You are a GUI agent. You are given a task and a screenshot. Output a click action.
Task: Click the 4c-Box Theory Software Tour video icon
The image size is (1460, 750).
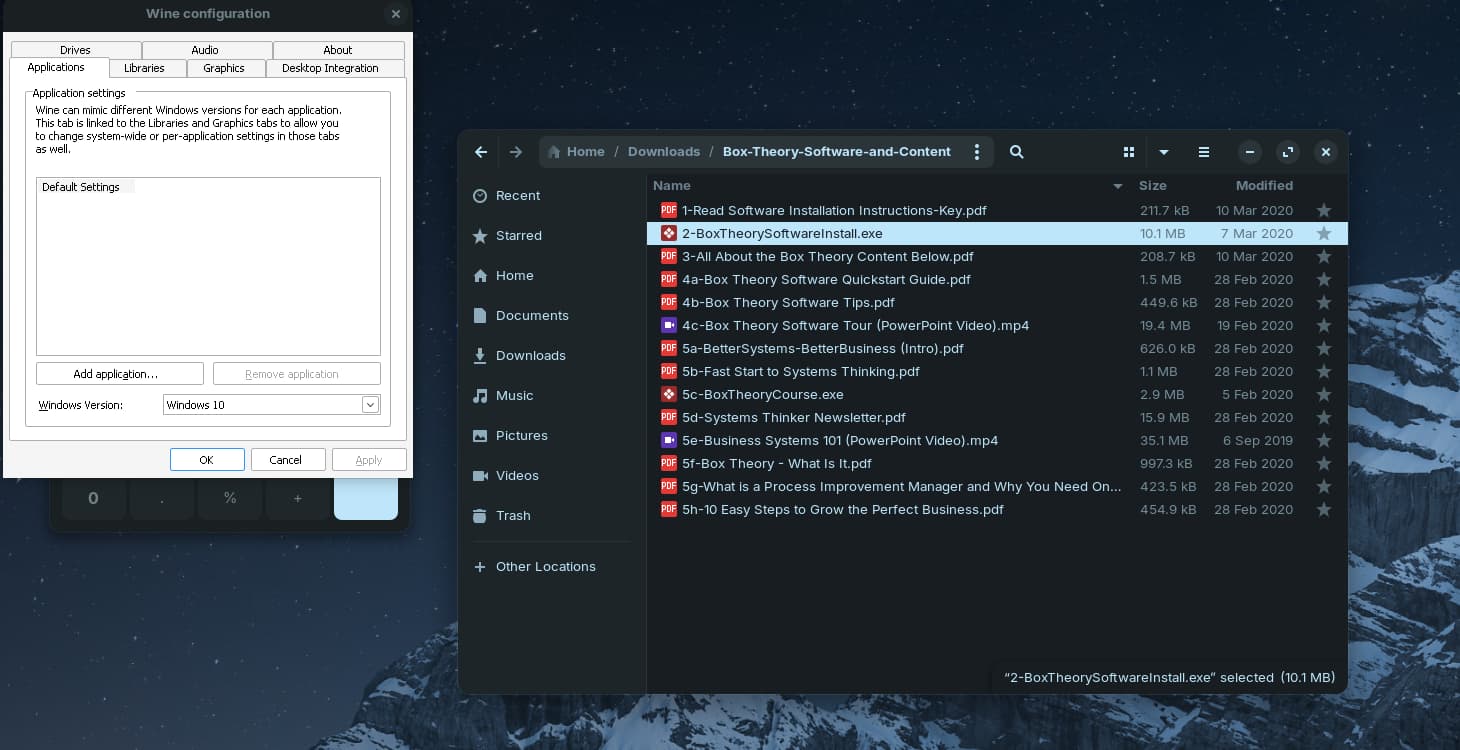click(x=669, y=326)
